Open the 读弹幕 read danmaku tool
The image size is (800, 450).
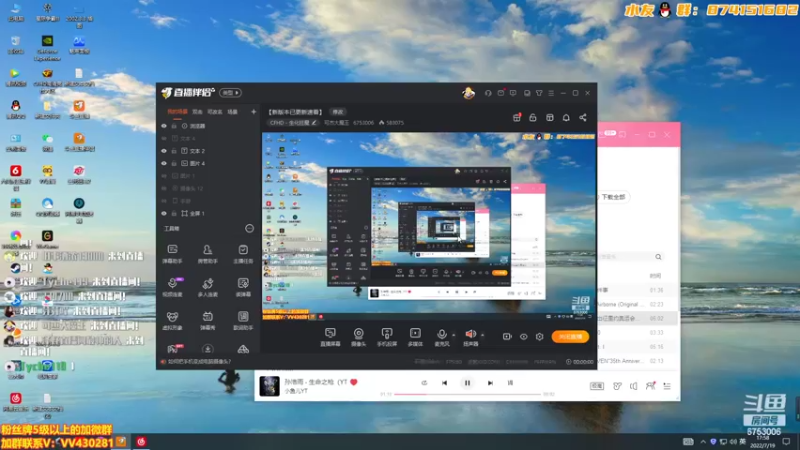[243, 287]
